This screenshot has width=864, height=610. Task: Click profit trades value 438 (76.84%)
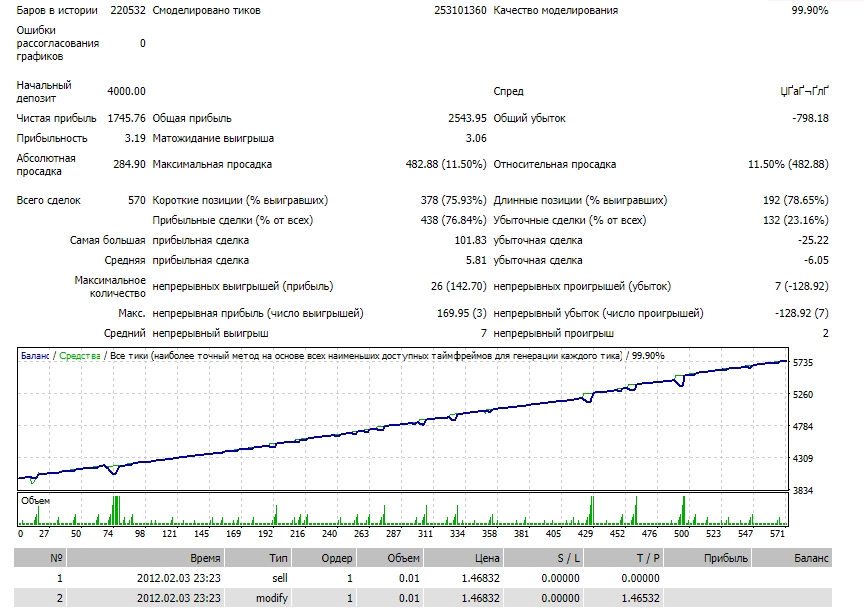pos(453,220)
